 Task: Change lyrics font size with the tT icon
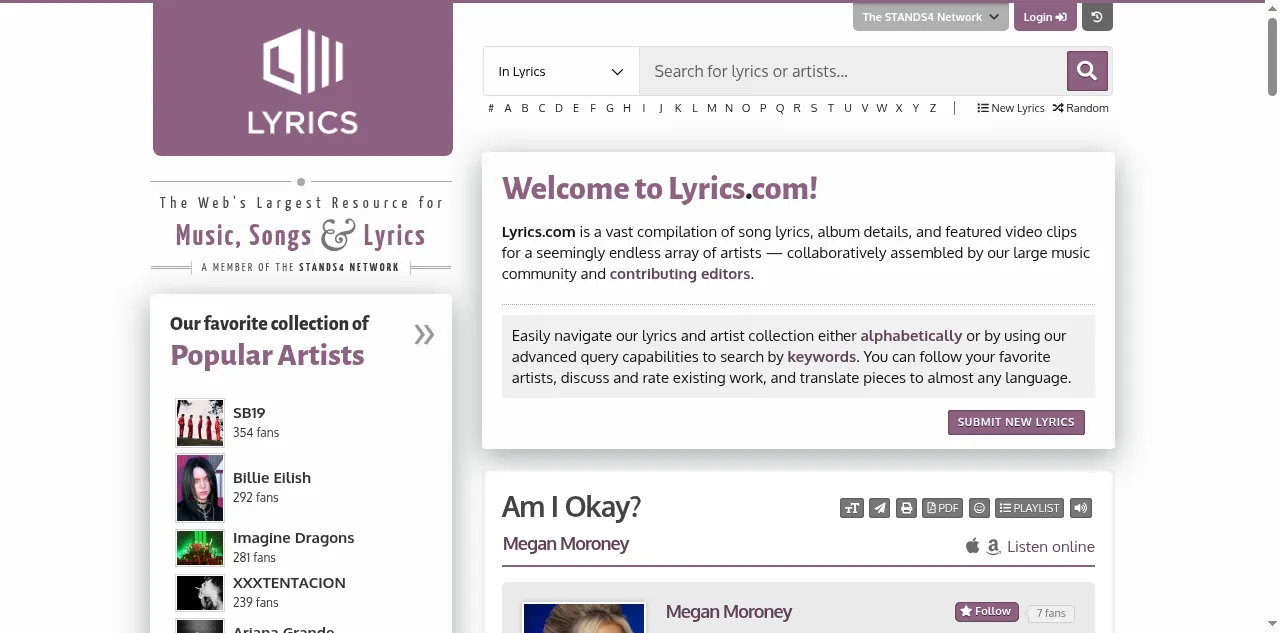[x=852, y=508]
